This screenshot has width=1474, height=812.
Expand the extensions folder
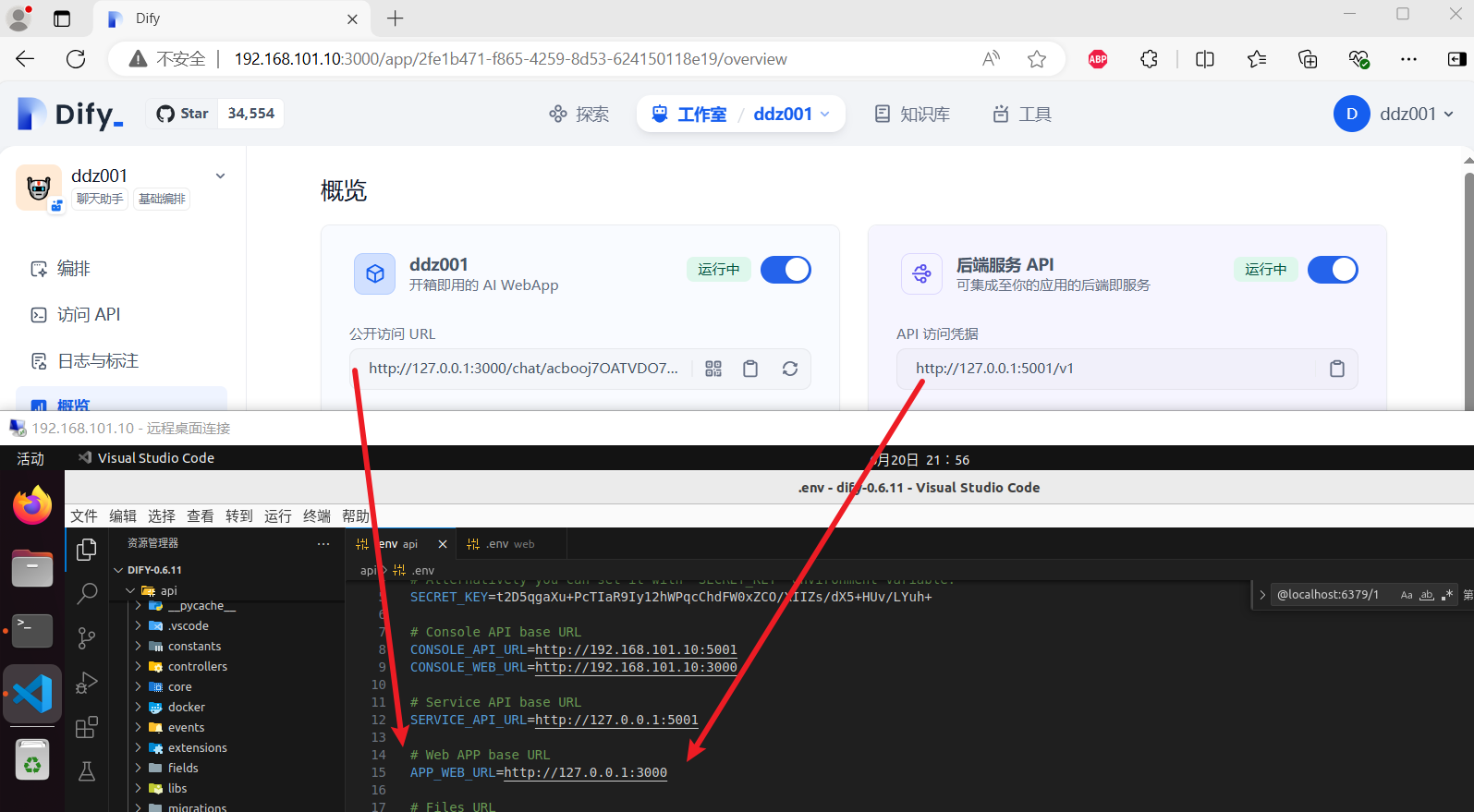coord(226,748)
